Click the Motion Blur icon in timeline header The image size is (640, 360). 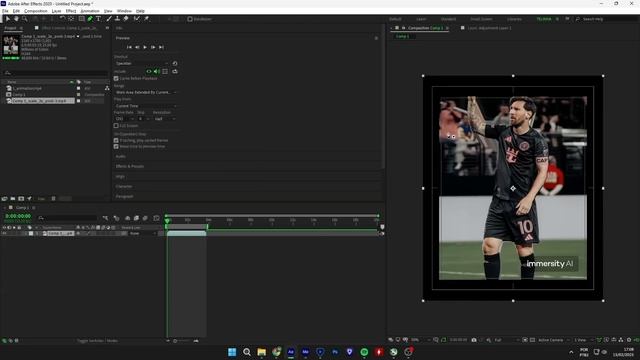(145, 218)
